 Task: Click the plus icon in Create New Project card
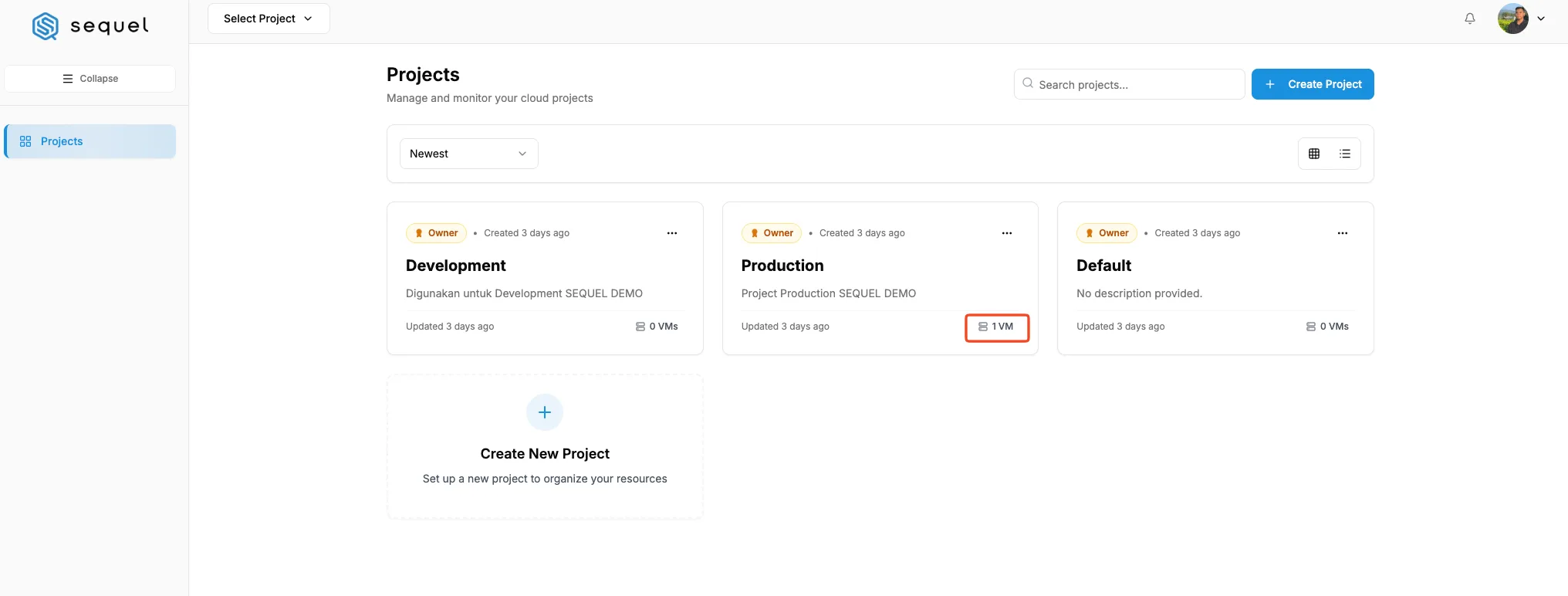[545, 412]
